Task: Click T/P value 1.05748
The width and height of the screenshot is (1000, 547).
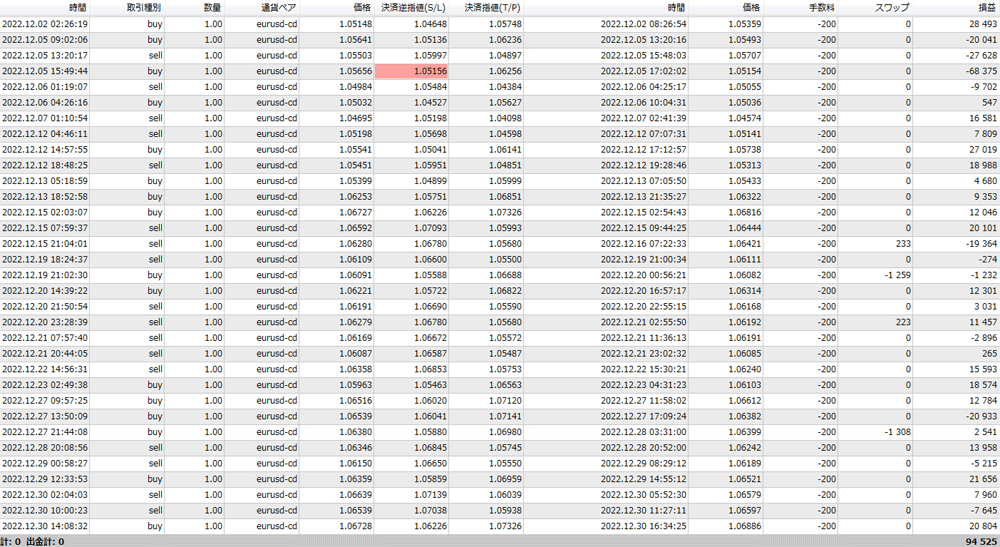Action: (505, 24)
